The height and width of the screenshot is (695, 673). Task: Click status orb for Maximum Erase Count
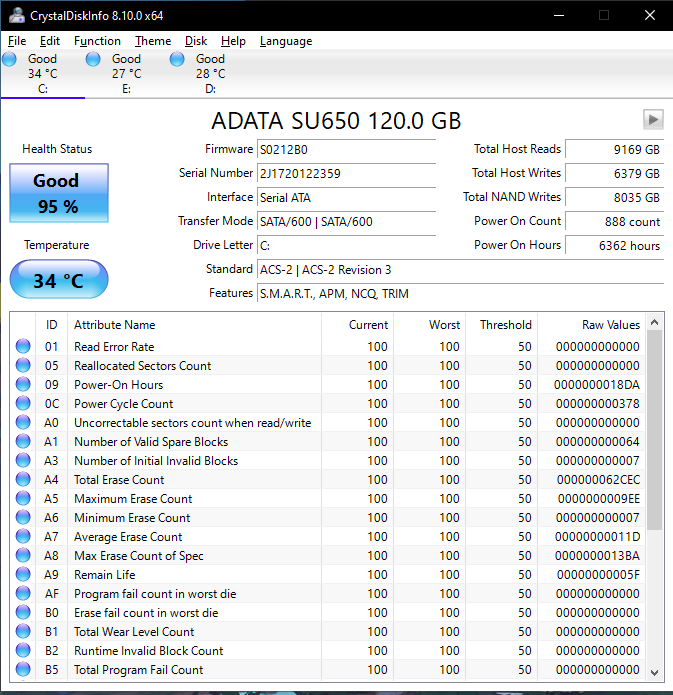pyautogui.click(x=23, y=499)
